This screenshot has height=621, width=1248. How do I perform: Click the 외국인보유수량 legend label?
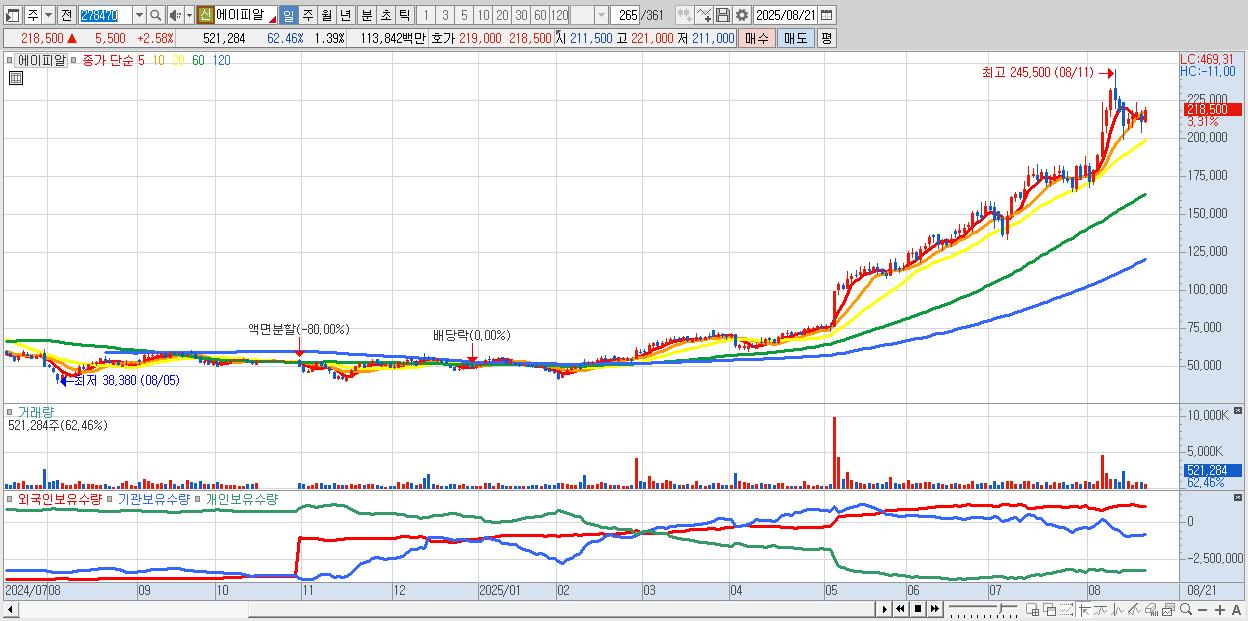point(59,498)
